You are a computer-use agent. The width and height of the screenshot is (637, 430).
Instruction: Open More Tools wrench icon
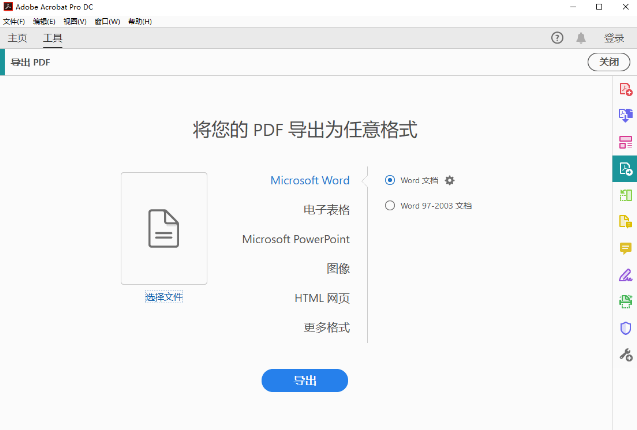(x=626, y=354)
